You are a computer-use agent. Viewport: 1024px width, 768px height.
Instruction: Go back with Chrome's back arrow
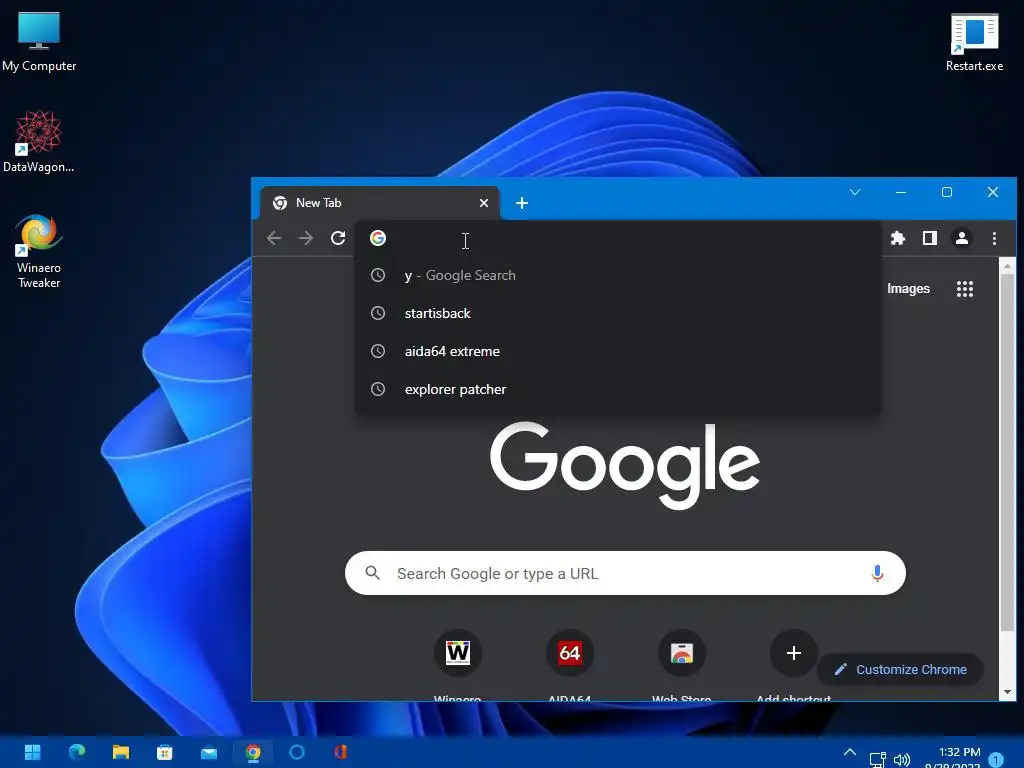tap(274, 238)
